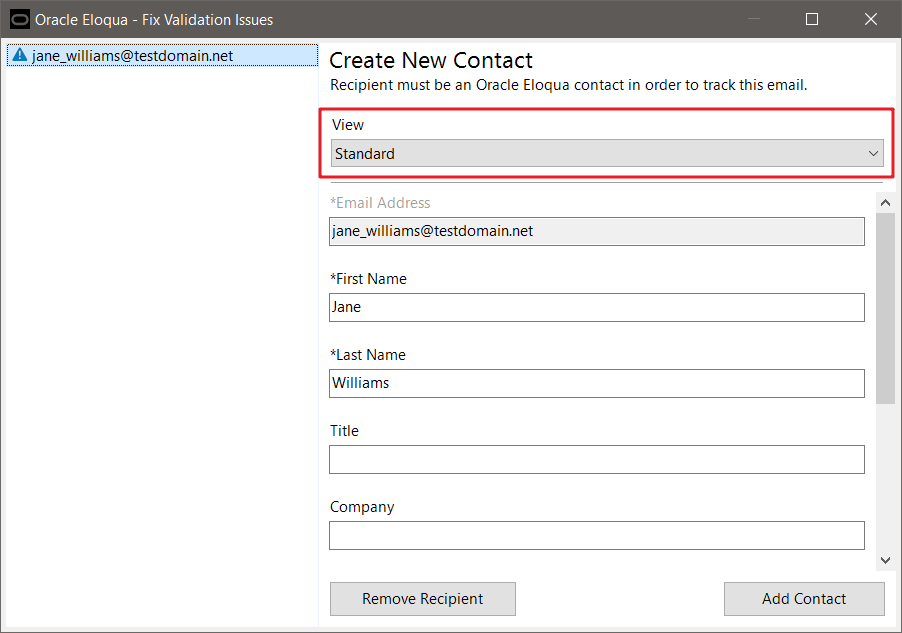Image resolution: width=902 pixels, height=633 pixels.
Task: Focus the empty Title input box
Action: 596,459
